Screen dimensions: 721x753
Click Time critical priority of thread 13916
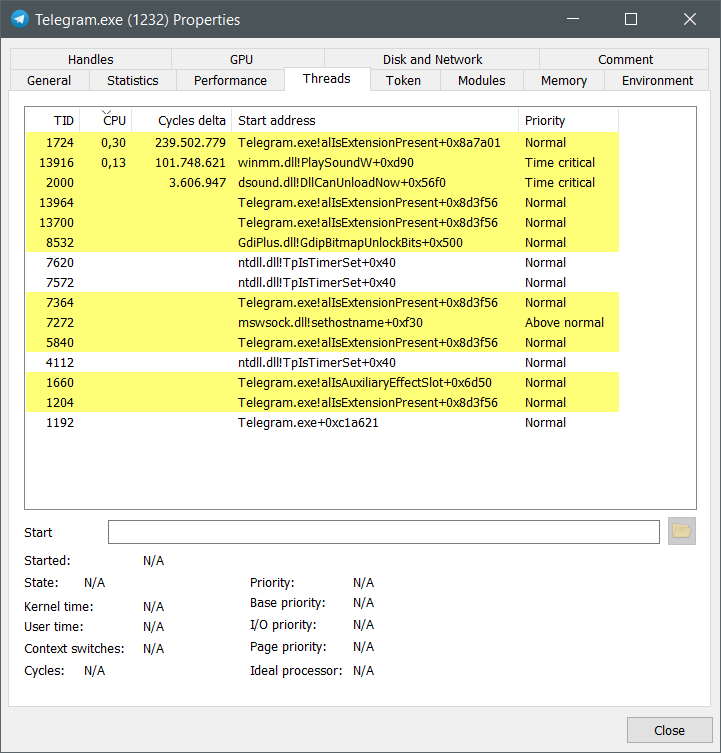tap(560, 163)
